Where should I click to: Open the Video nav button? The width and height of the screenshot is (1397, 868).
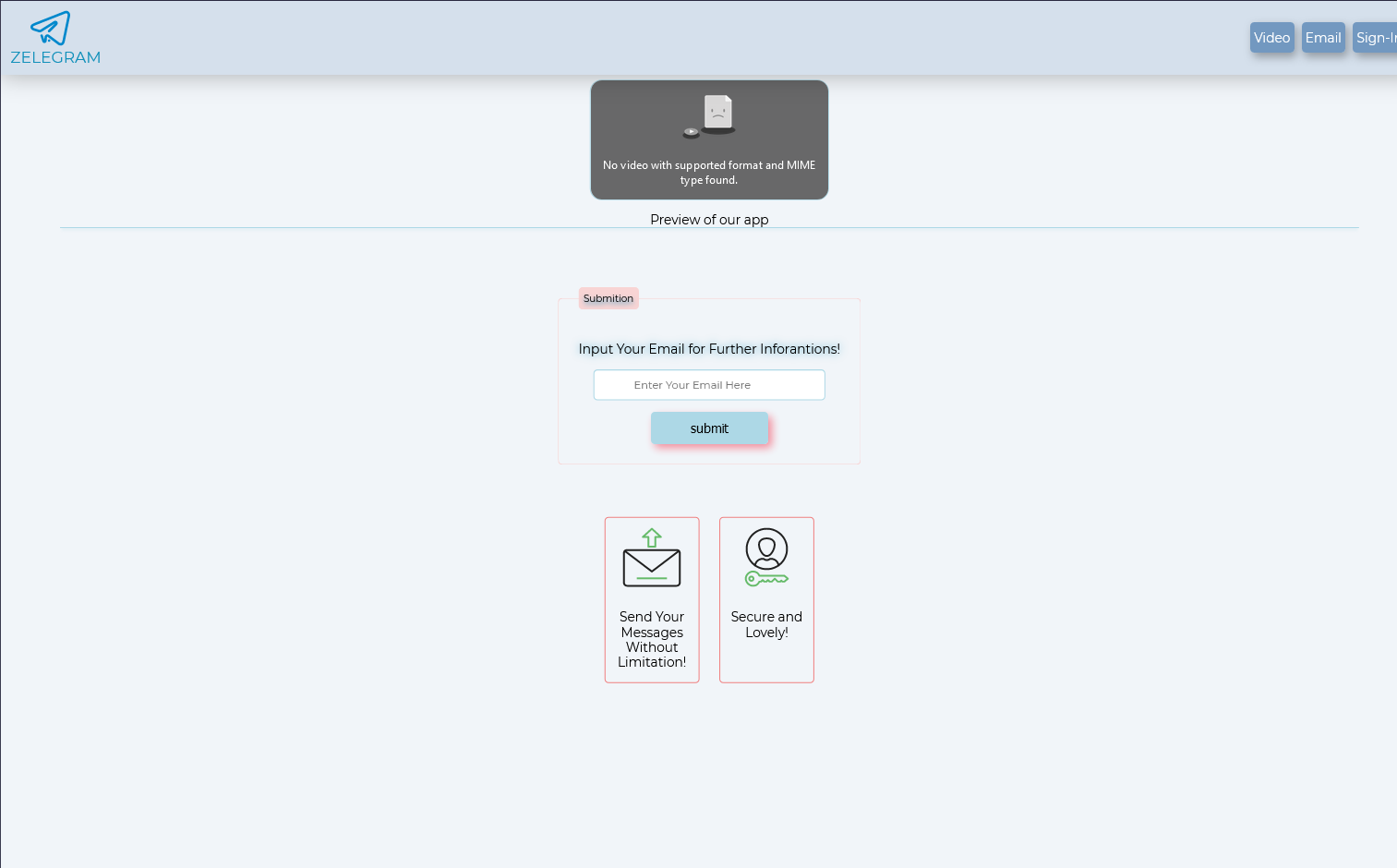1271,38
